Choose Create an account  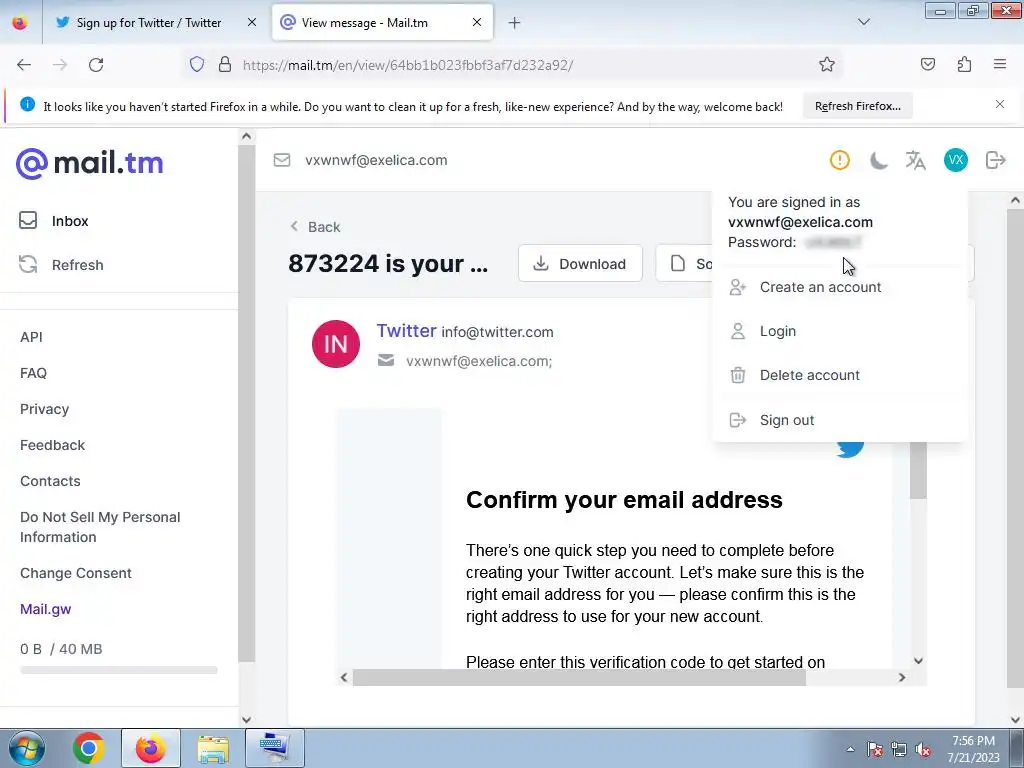pos(820,287)
